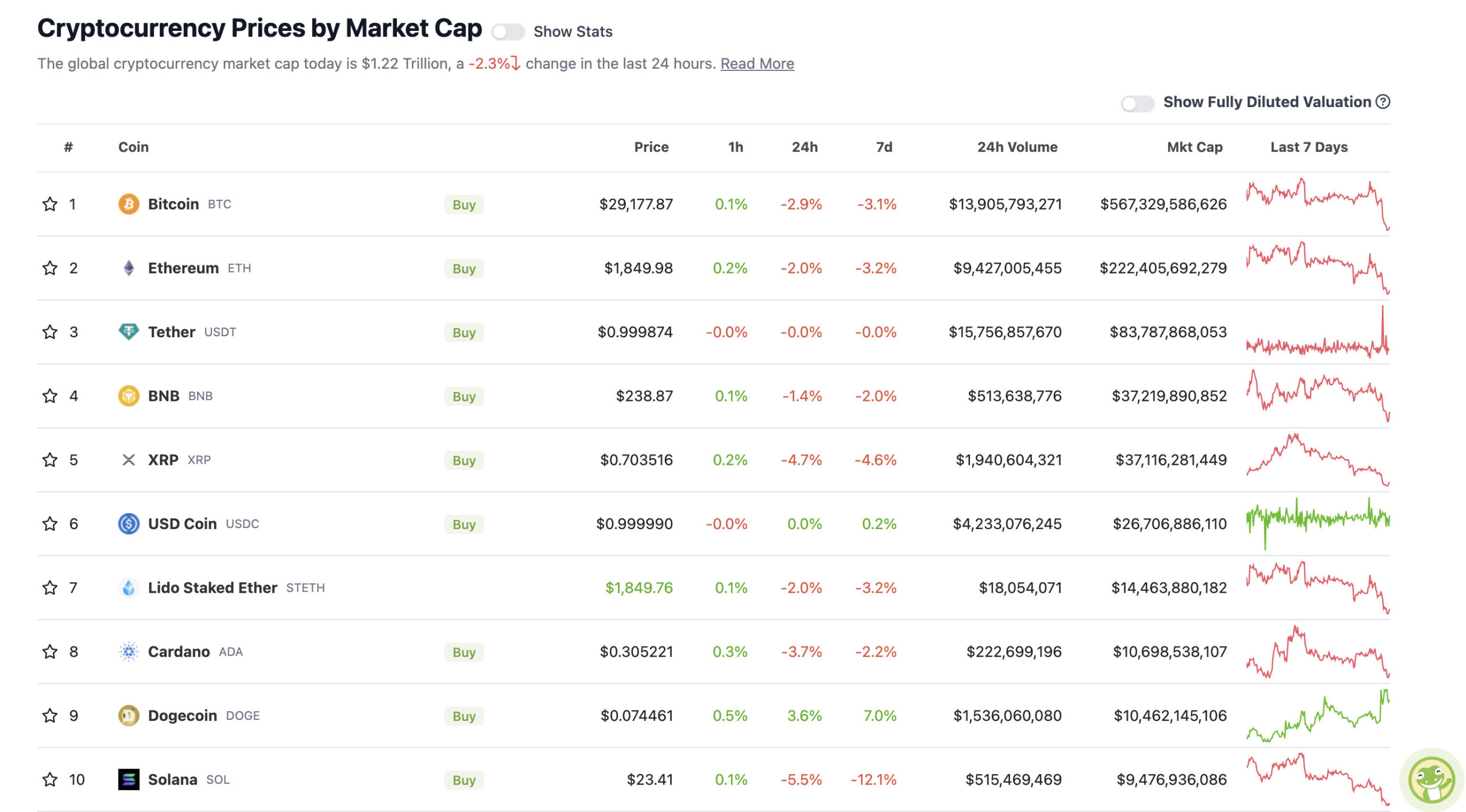View Dogecoin green sparkline chart
Image resolution: width=1466 pixels, height=812 pixels.
point(1318,716)
